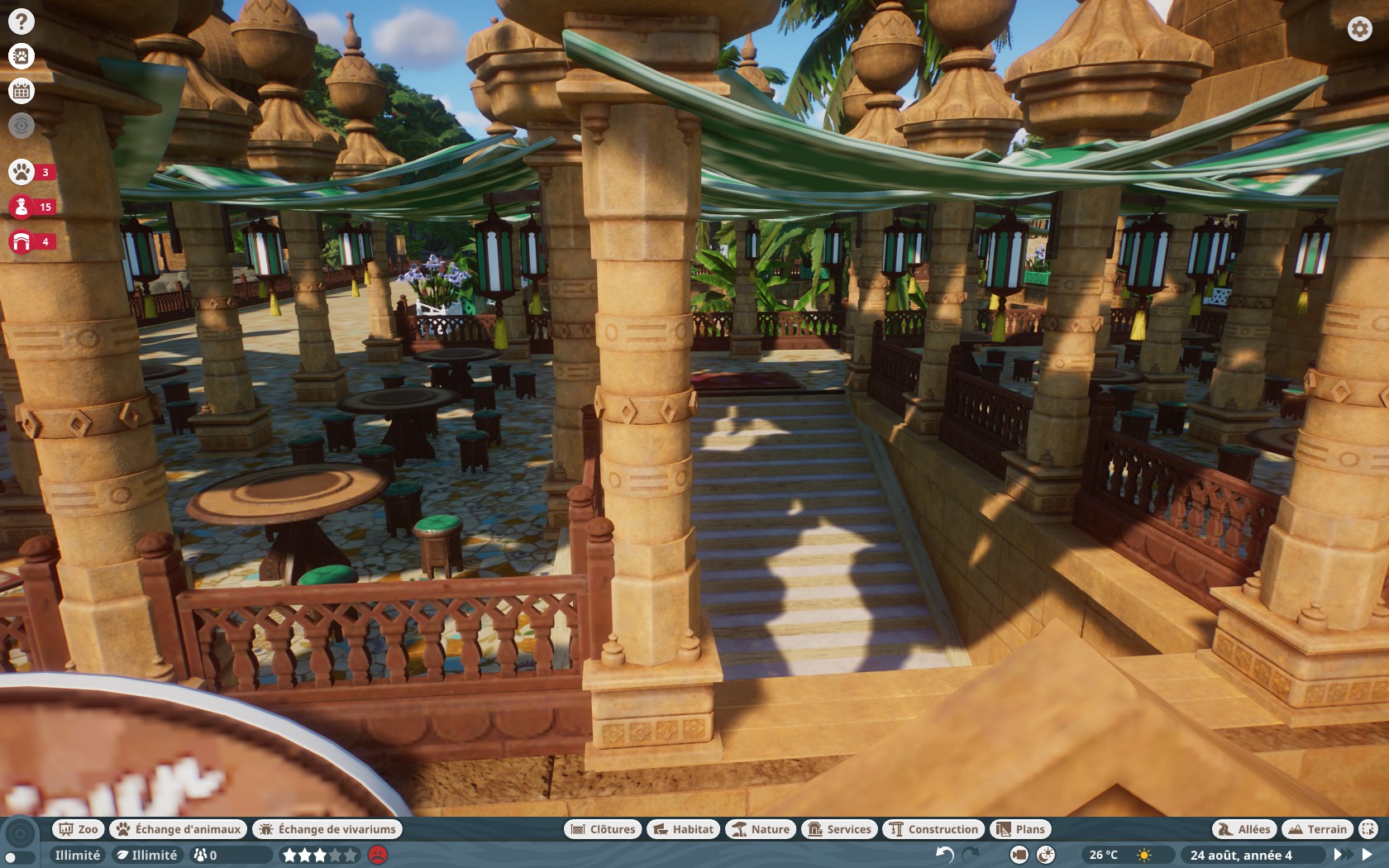Toggle the small switch under the radar button
1389x868 pixels.
pos(19,857)
